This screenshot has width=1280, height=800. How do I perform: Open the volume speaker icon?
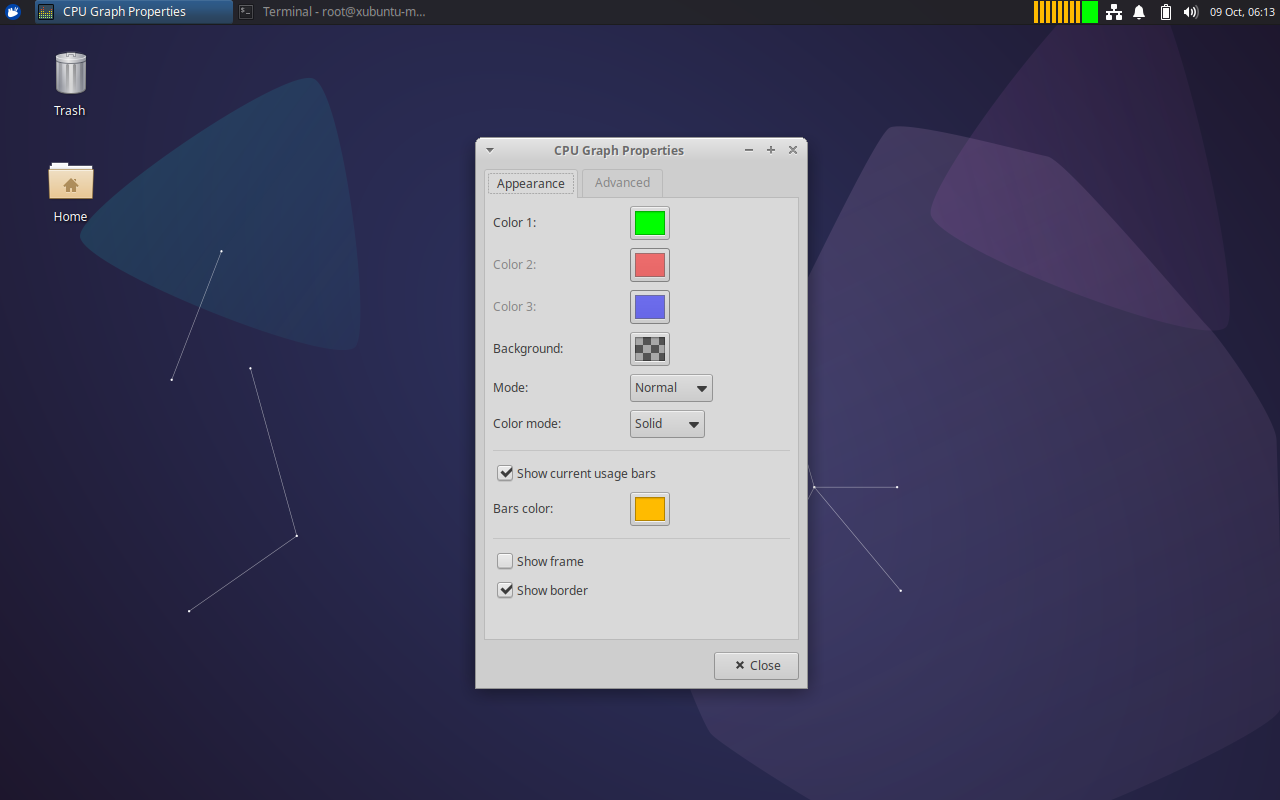point(1190,12)
